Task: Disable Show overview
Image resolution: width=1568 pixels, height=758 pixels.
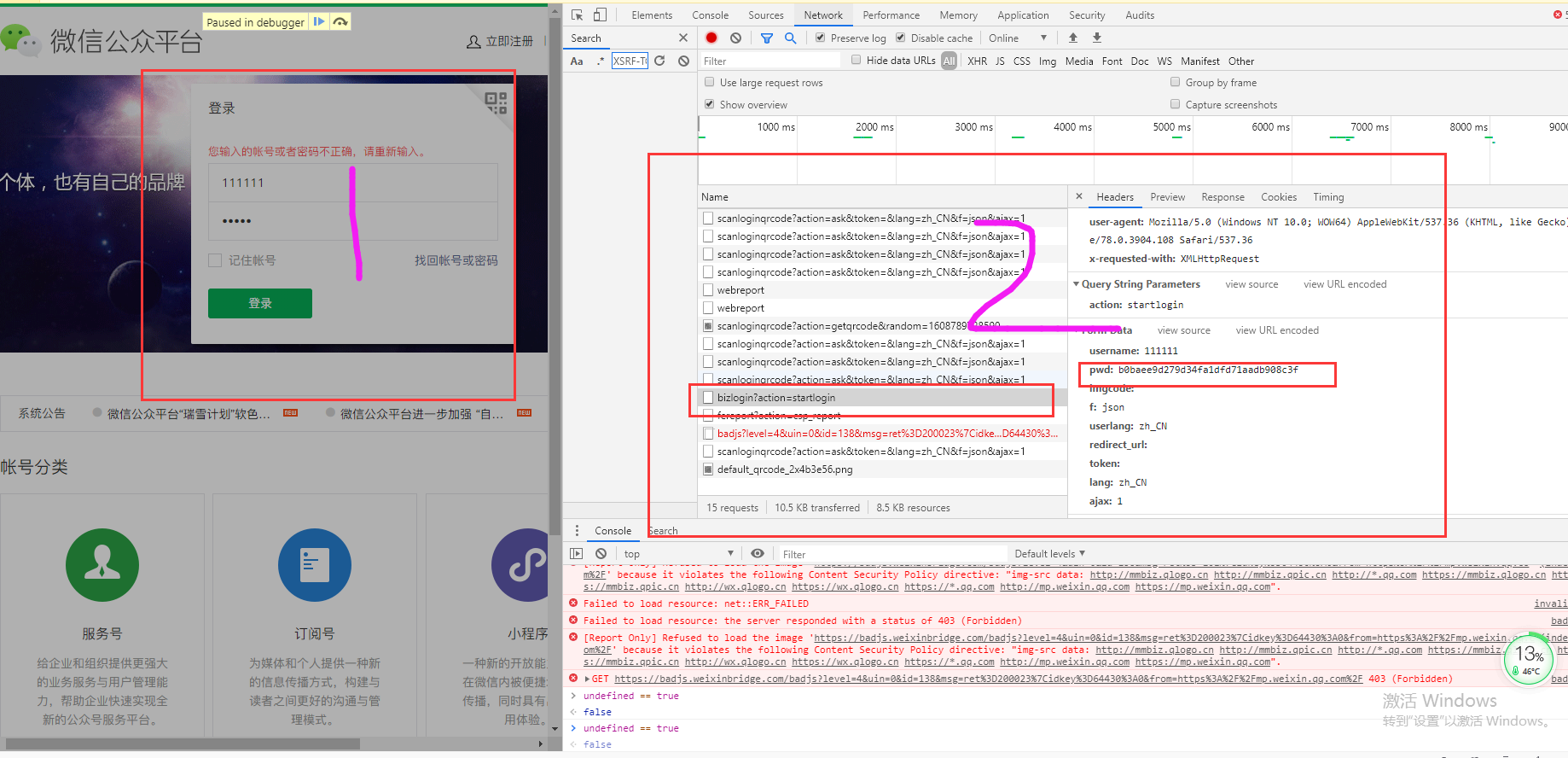Action: point(709,104)
